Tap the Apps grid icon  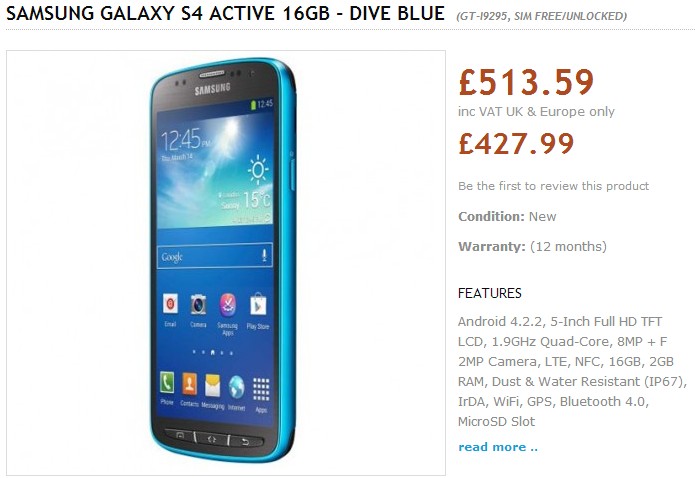coord(261,390)
